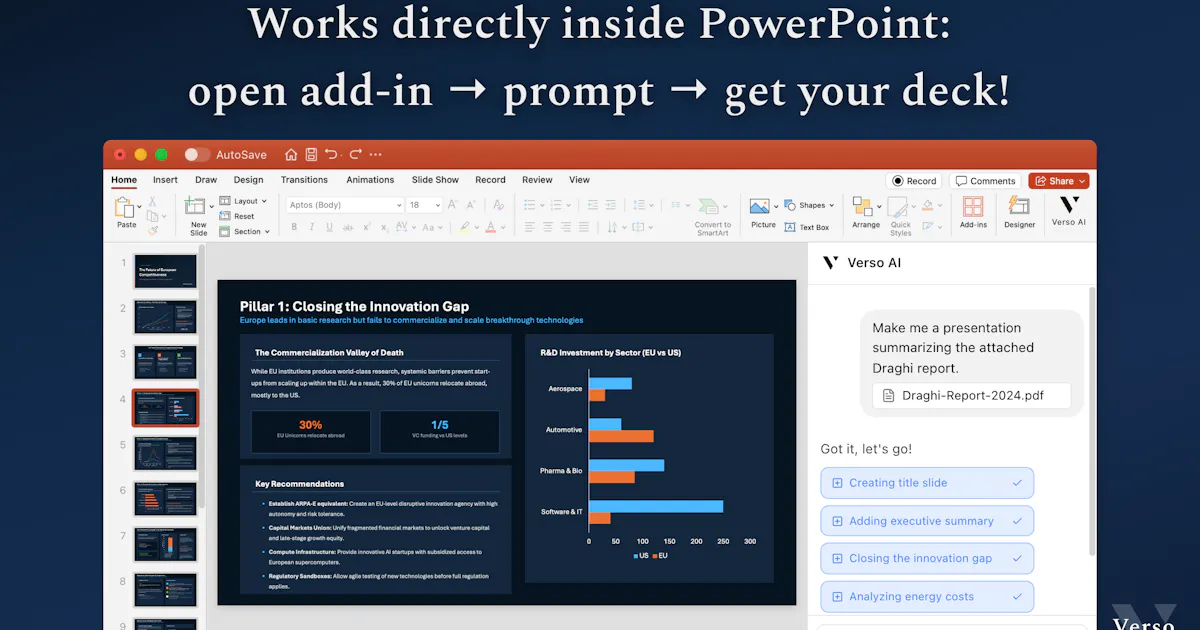Screen dimensions: 1200x630
Task: Insert a Text Box
Action: point(807,227)
